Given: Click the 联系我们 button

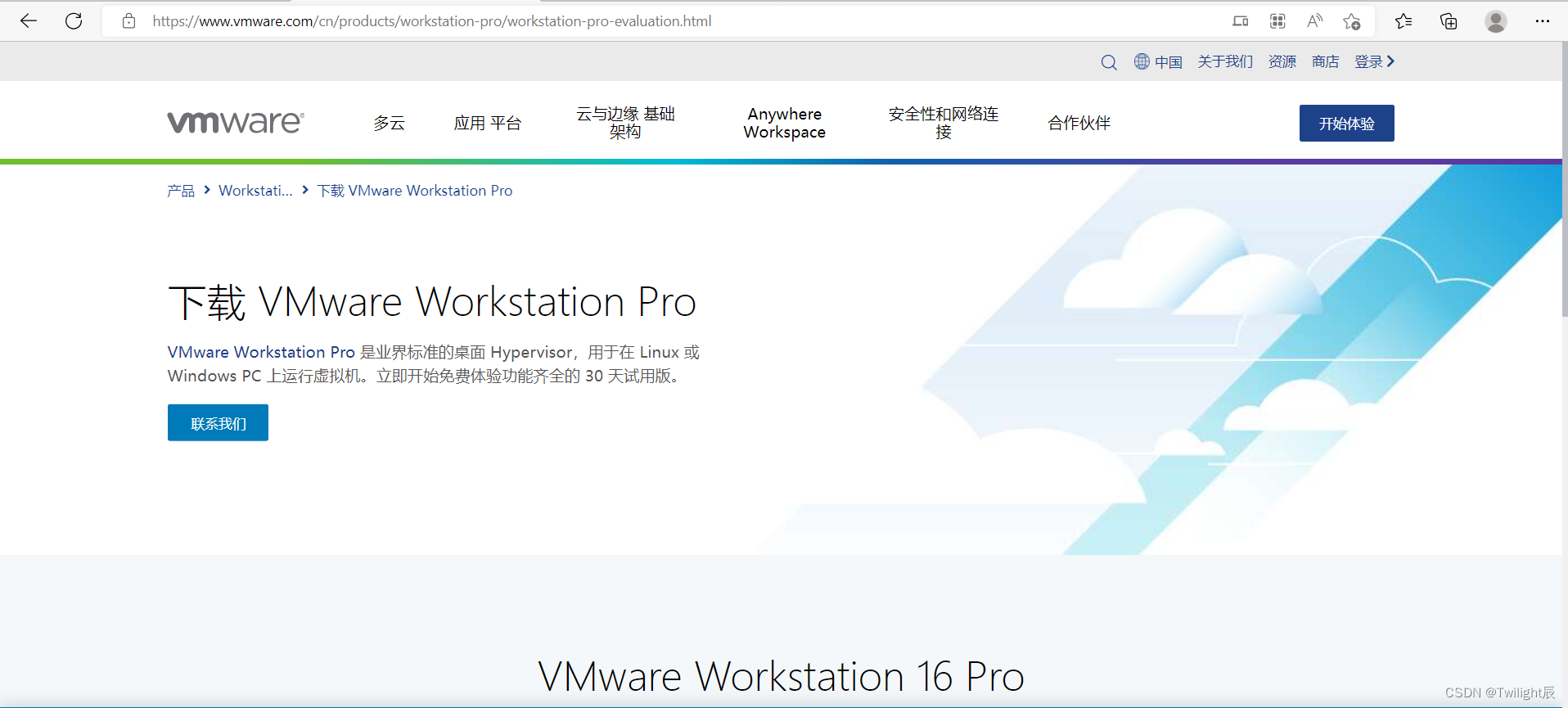Looking at the screenshot, I should click(218, 423).
